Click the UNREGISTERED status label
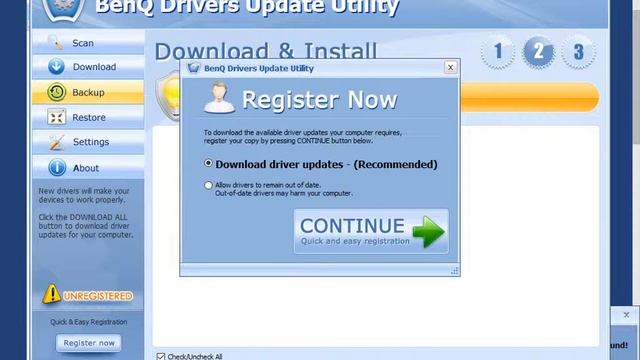Screen dimensions: 640x360 (98, 296)
